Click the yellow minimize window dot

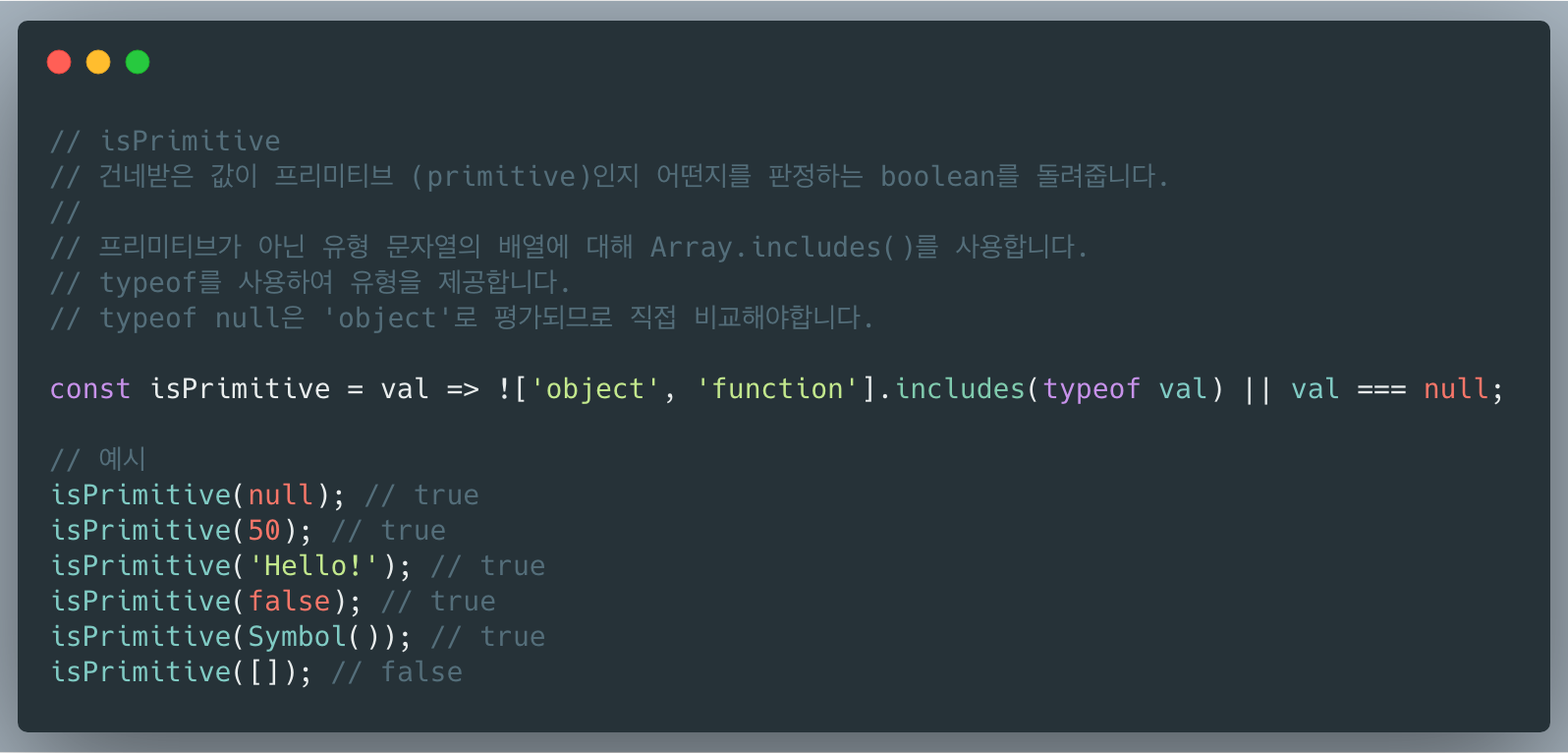(98, 62)
